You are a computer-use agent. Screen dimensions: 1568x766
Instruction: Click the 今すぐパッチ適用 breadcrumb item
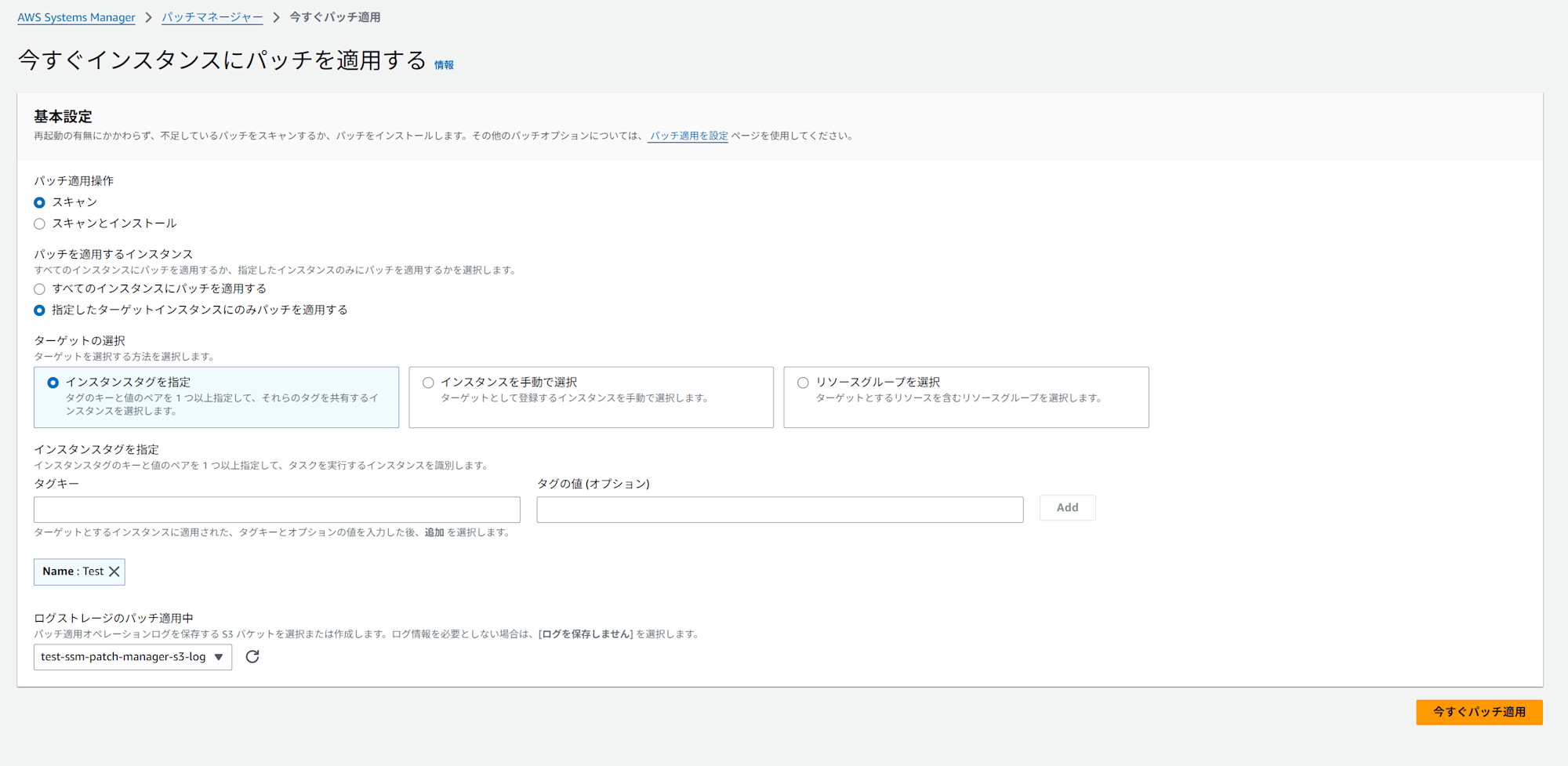335,17
